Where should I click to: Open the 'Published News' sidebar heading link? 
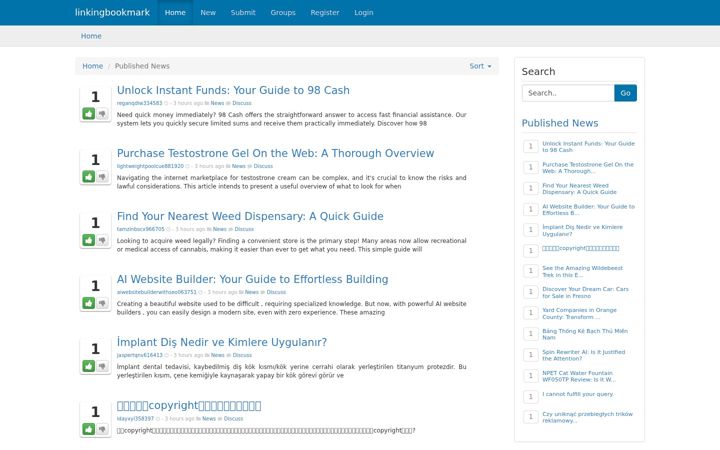[560, 123]
